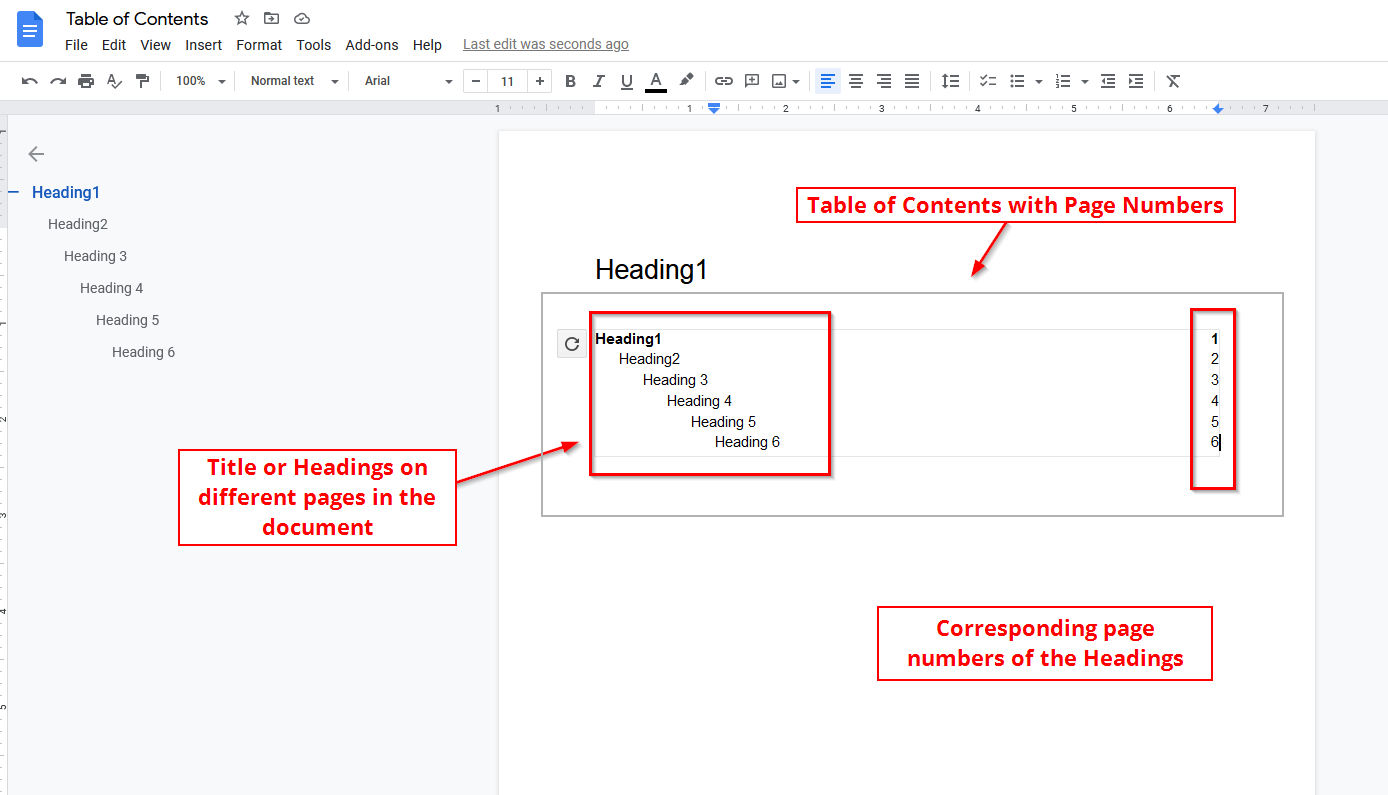Check cloud save status icon
1388x795 pixels.
click(x=302, y=18)
